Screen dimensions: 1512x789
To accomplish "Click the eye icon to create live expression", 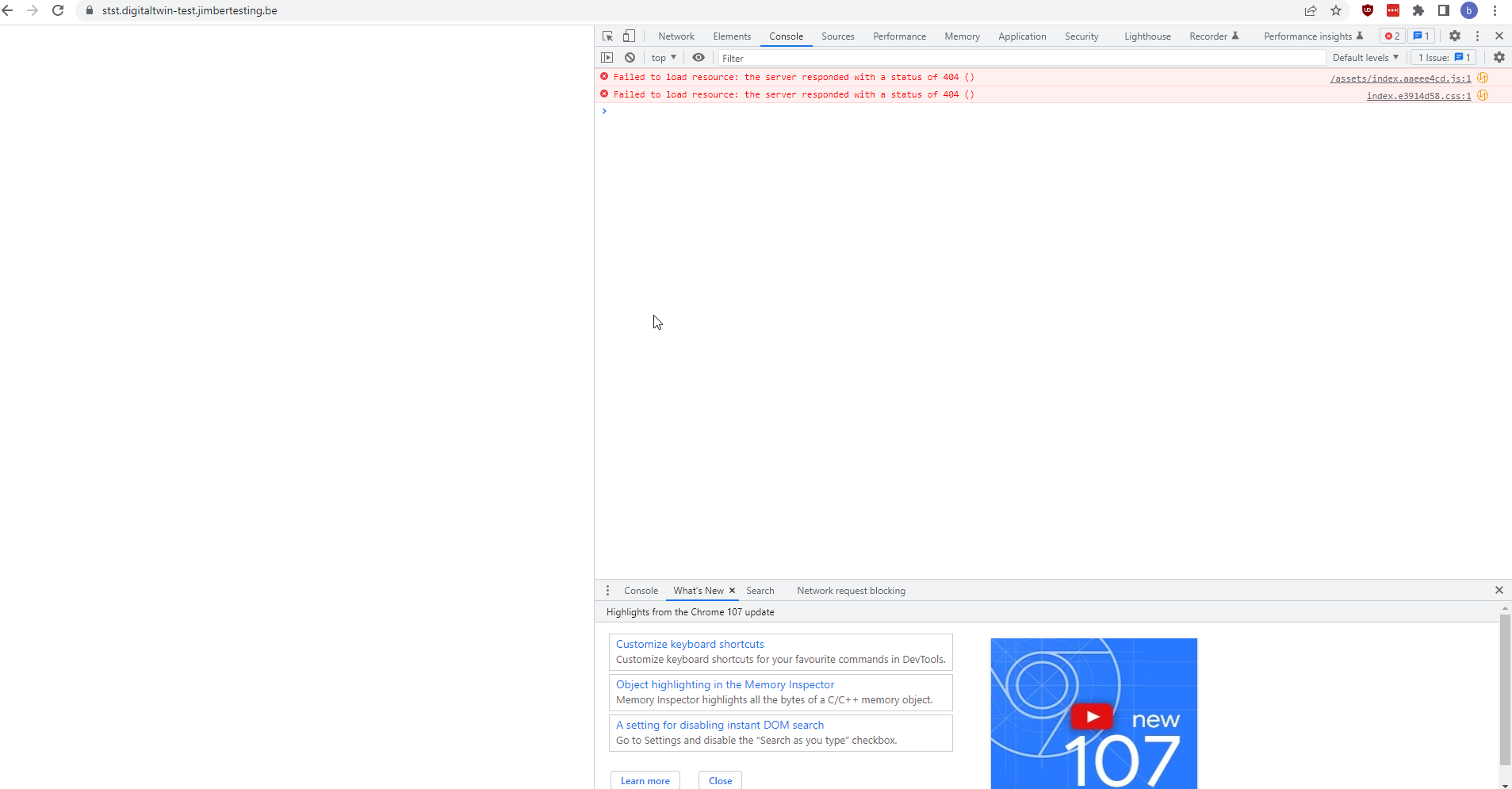I will coord(699,57).
